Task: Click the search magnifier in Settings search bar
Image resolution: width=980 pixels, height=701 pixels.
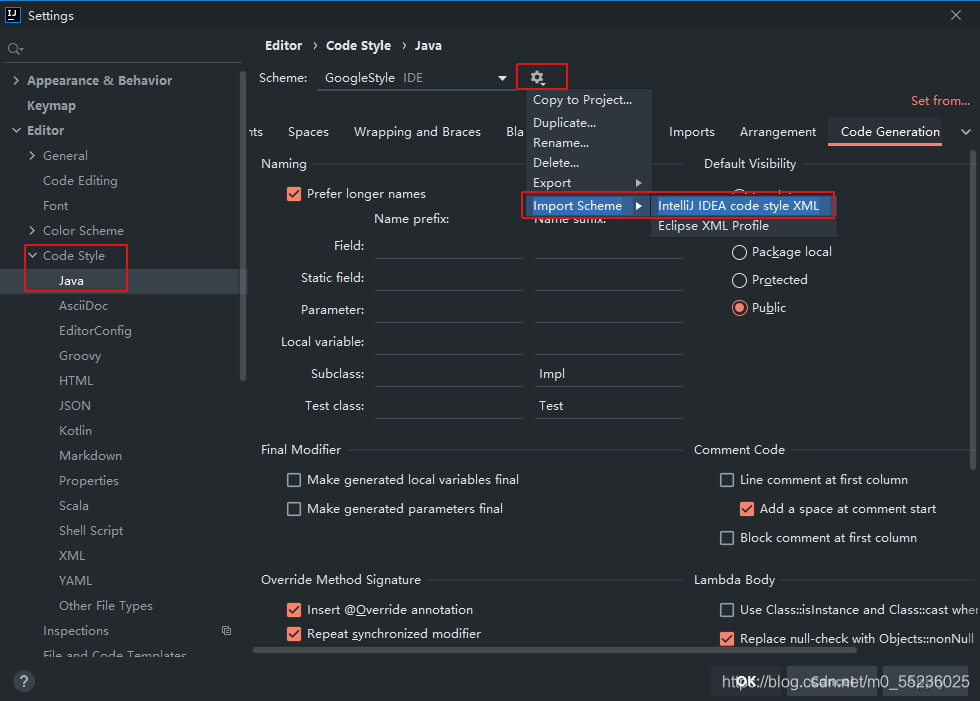Action: pyautogui.click(x=14, y=47)
